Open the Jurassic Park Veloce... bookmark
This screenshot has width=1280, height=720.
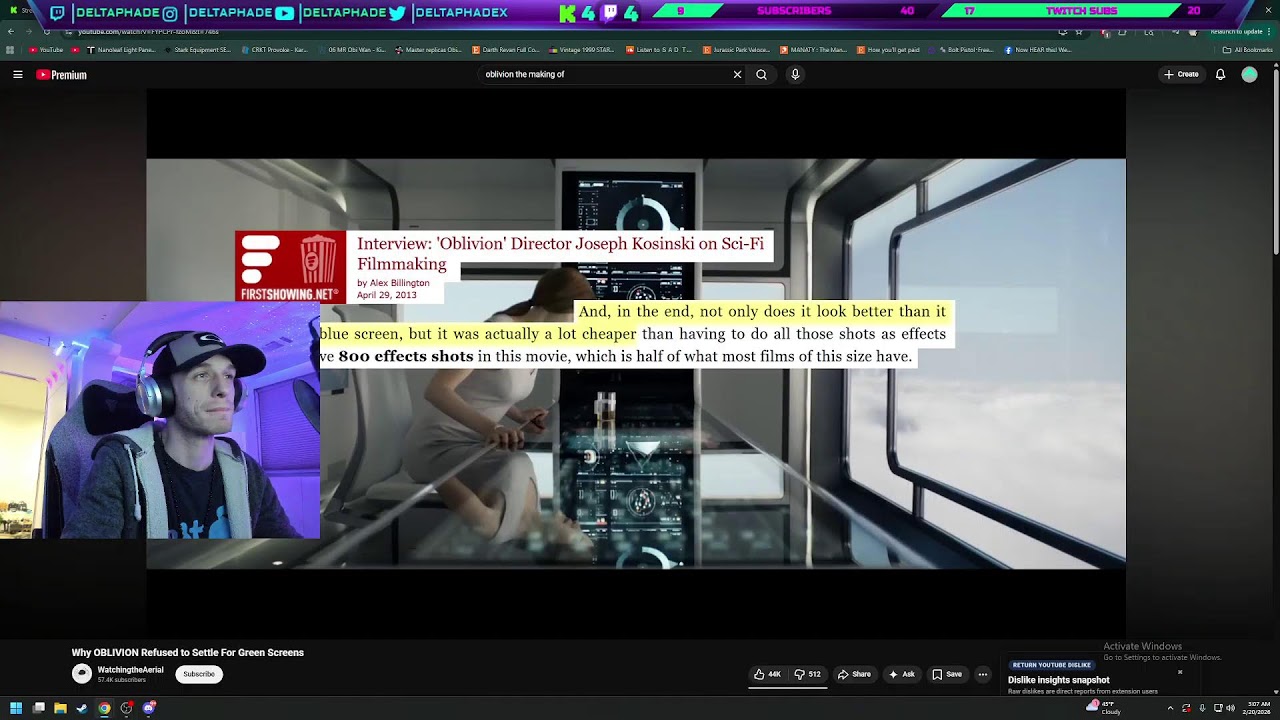tap(737, 50)
